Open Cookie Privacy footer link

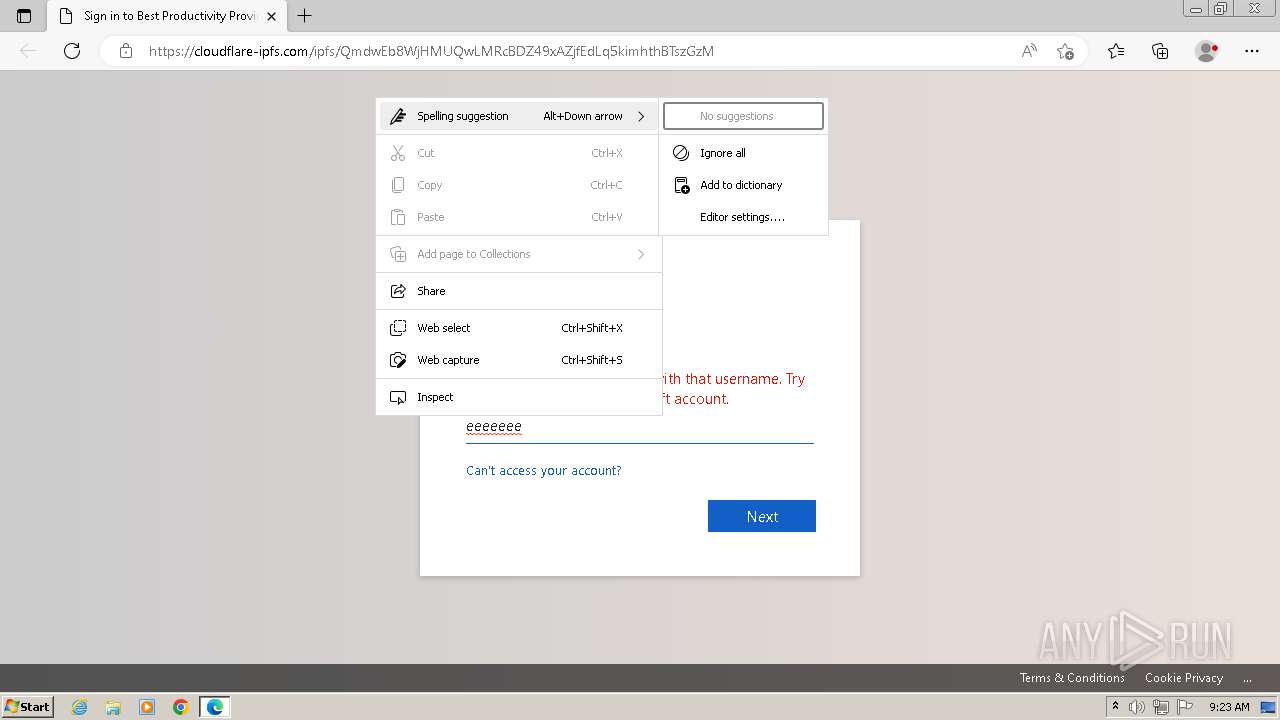point(1184,677)
